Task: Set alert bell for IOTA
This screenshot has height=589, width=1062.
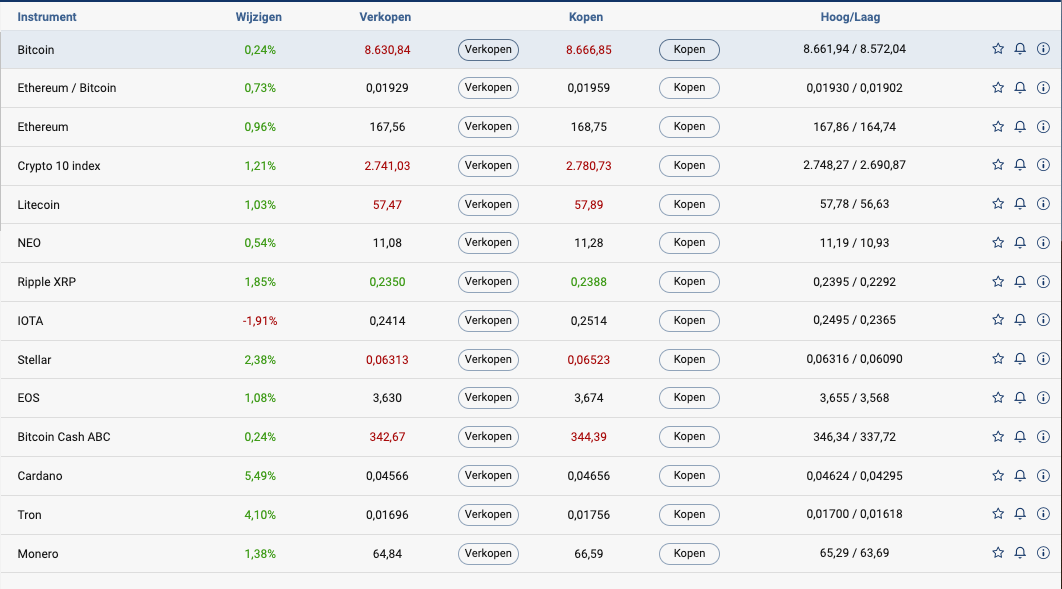Action: click(x=1020, y=320)
